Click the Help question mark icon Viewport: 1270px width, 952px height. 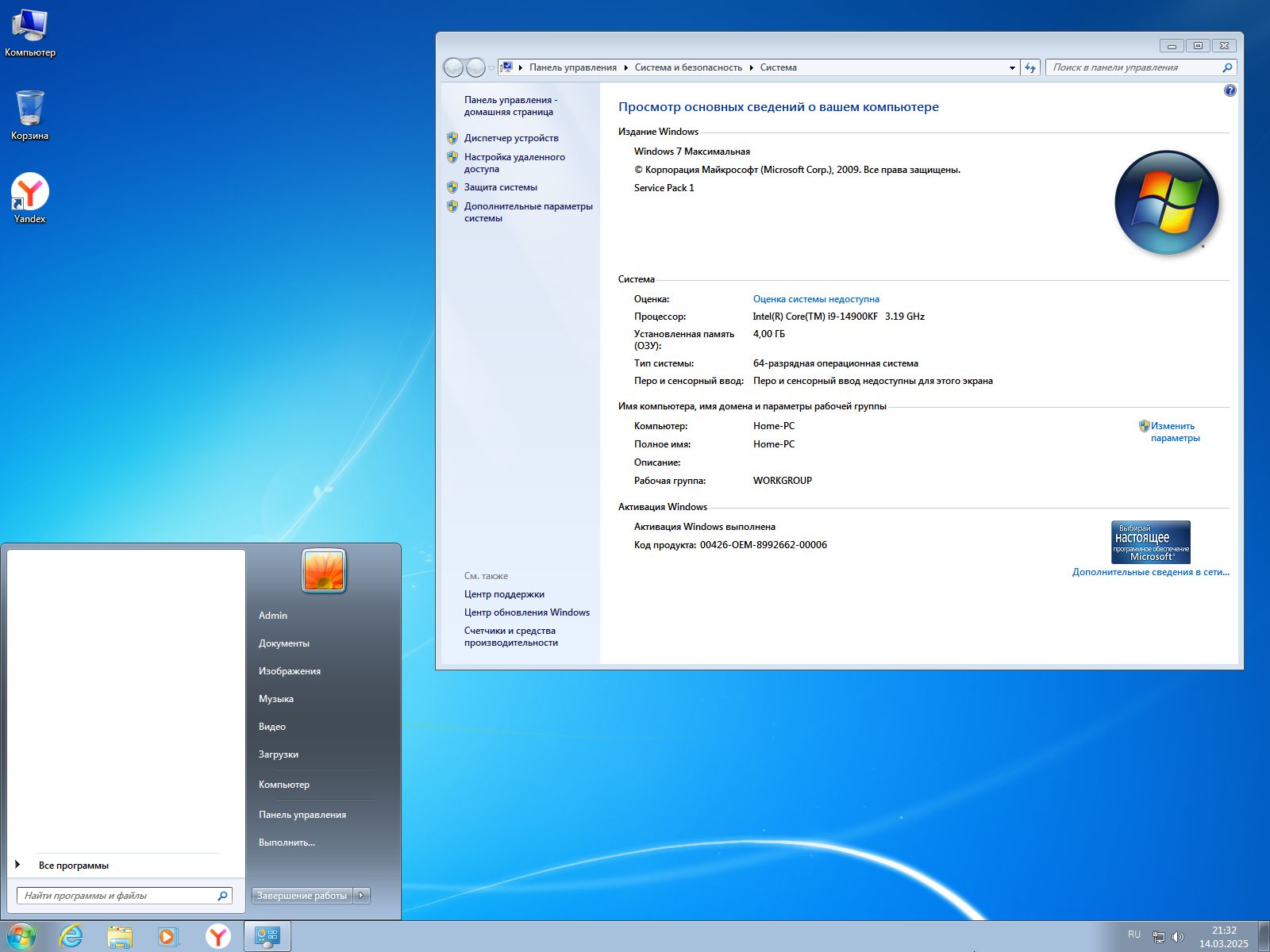click(1230, 90)
